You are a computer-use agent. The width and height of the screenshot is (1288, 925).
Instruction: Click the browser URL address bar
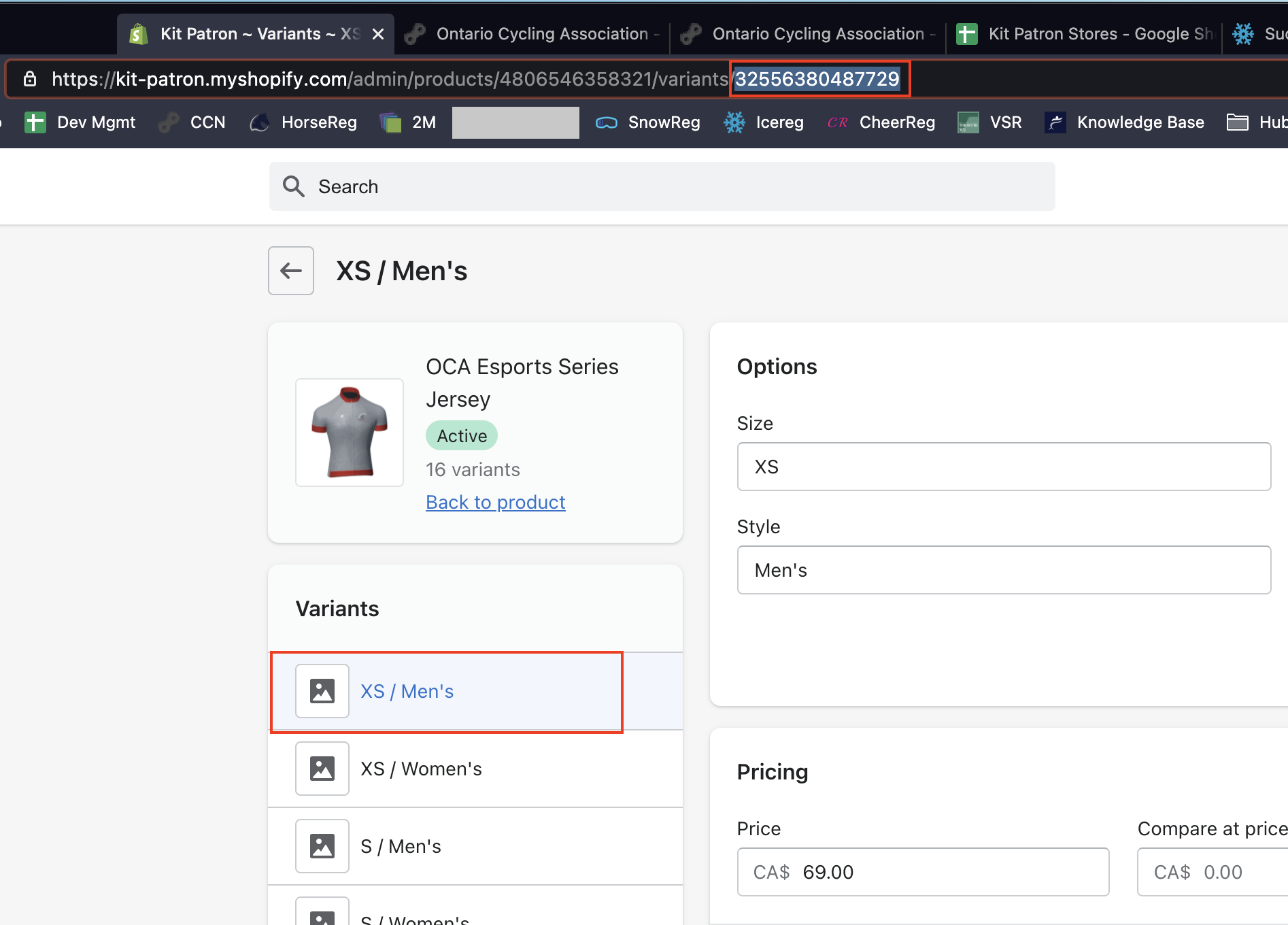pos(646,79)
